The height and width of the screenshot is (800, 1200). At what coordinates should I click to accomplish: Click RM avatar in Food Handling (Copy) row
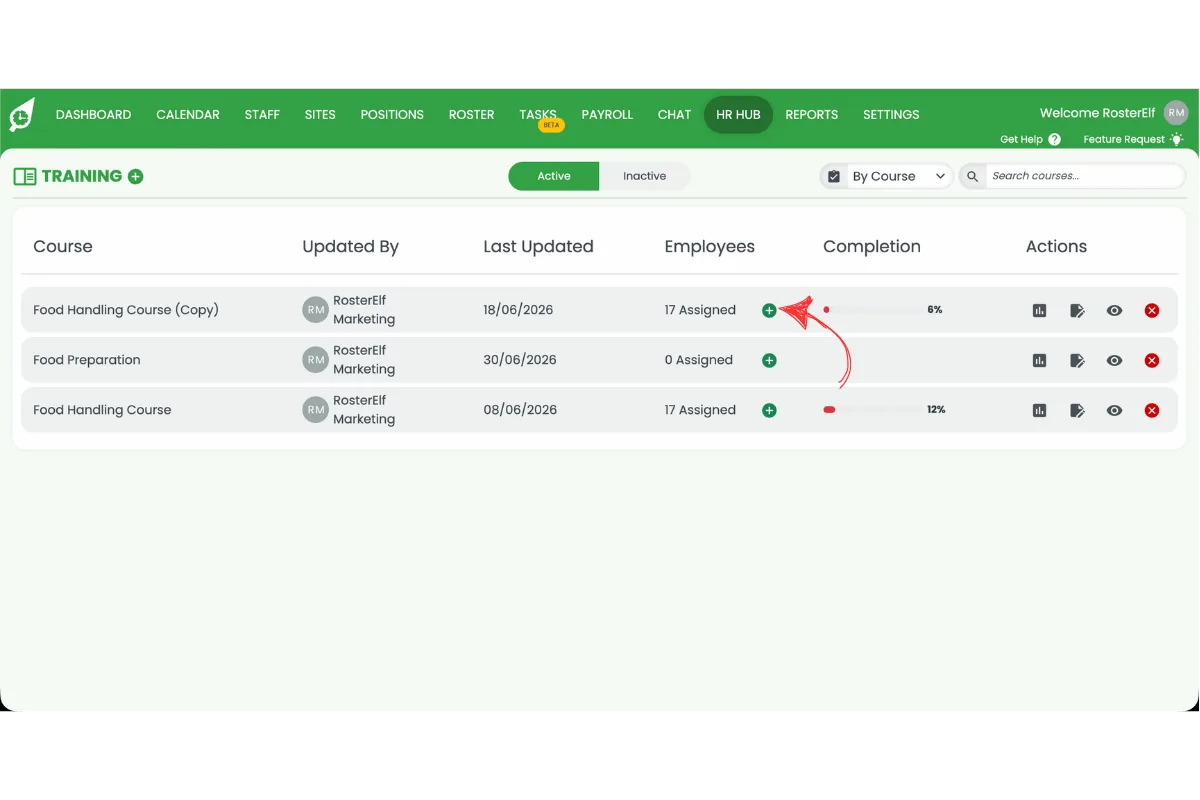pos(315,310)
